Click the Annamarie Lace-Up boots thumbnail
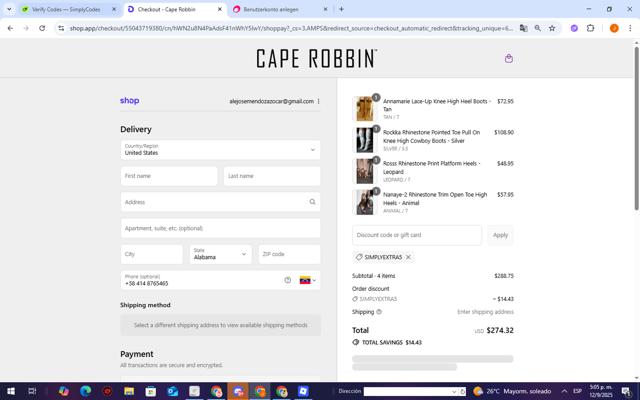Viewport: 640px width, 400px height. (x=364, y=109)
